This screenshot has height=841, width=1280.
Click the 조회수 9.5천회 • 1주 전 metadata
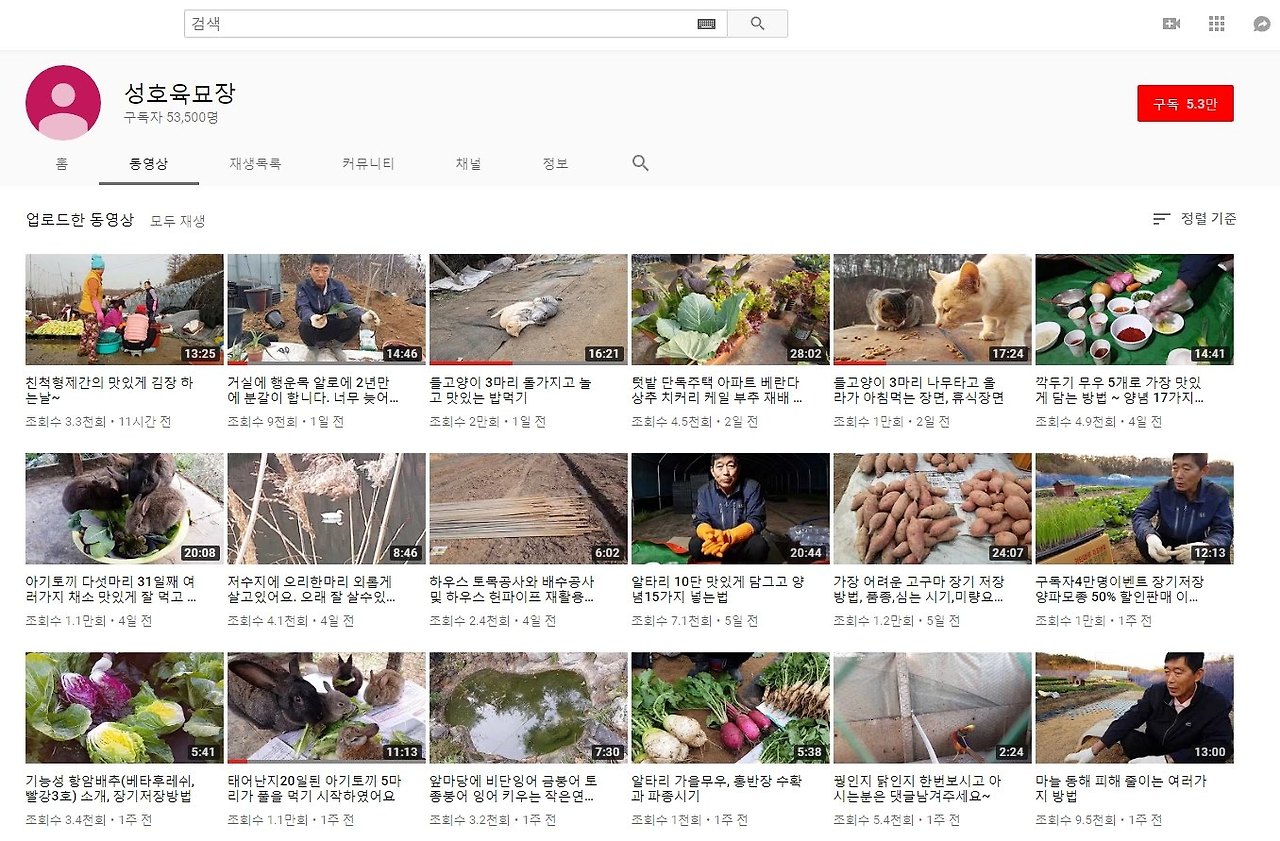coord(1099,820)
